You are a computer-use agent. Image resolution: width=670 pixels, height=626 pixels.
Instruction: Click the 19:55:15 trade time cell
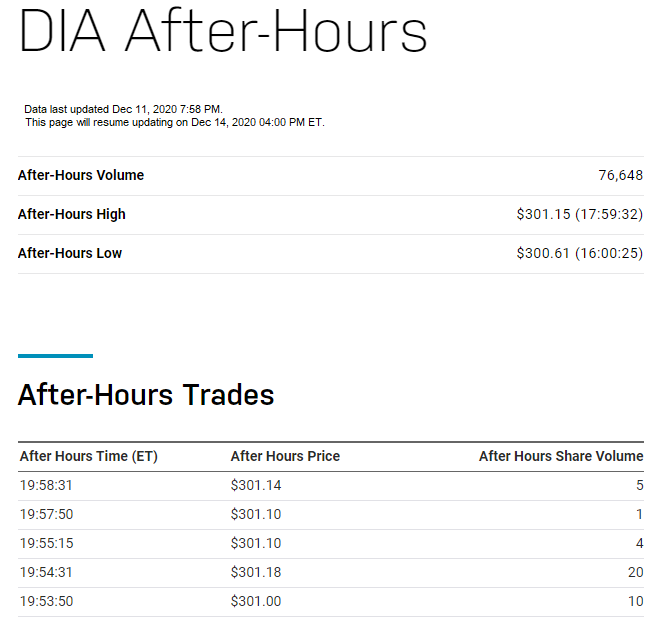[x=47, y=543]
